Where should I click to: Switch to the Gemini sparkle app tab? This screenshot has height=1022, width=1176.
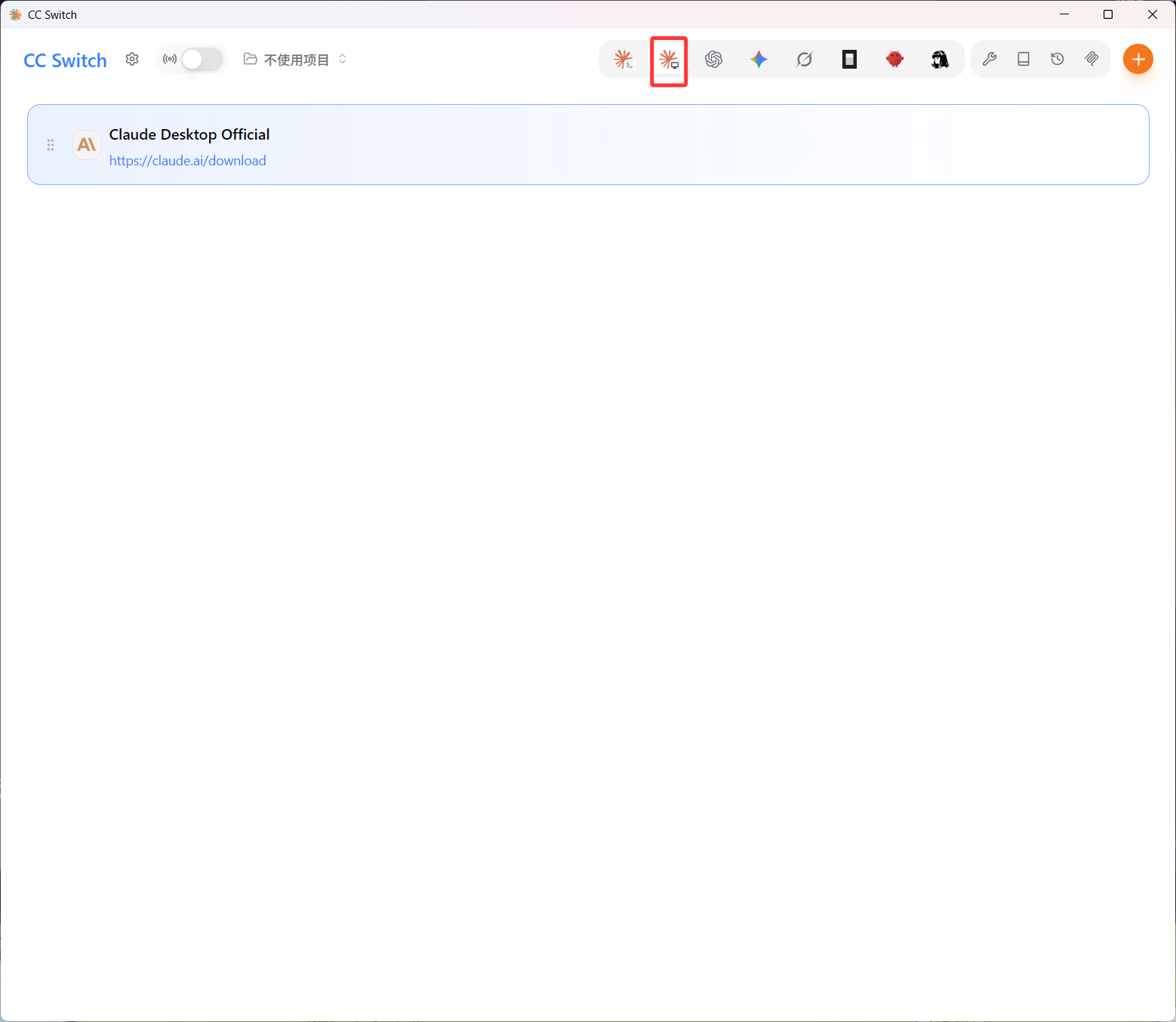pyautogui.click(x=759, y=59)
